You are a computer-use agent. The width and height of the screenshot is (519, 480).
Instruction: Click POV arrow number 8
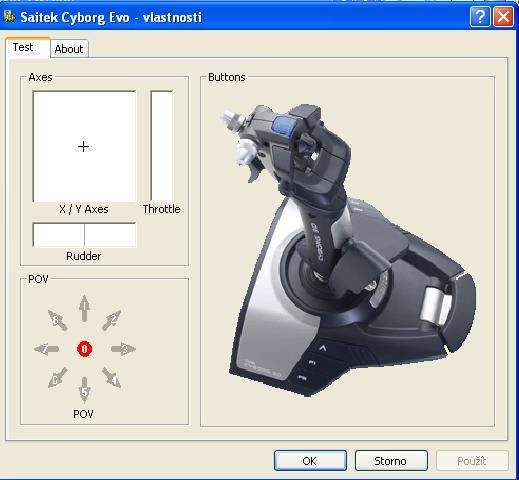pos(58,320)
